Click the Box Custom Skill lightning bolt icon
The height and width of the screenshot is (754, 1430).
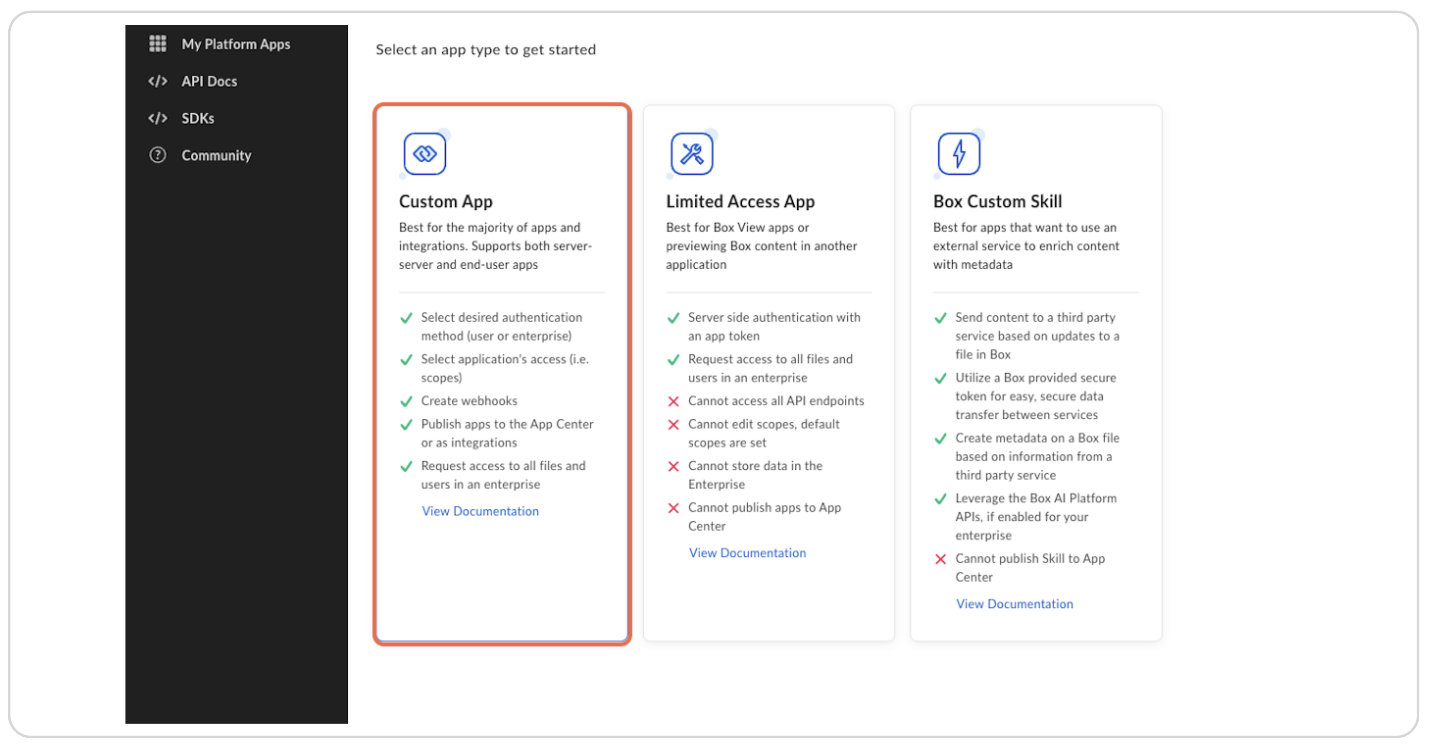(x=959, y=153)
